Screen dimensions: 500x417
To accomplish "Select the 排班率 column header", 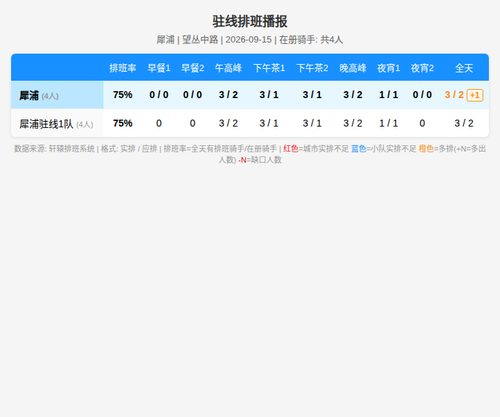I will (x=123, y=68).
